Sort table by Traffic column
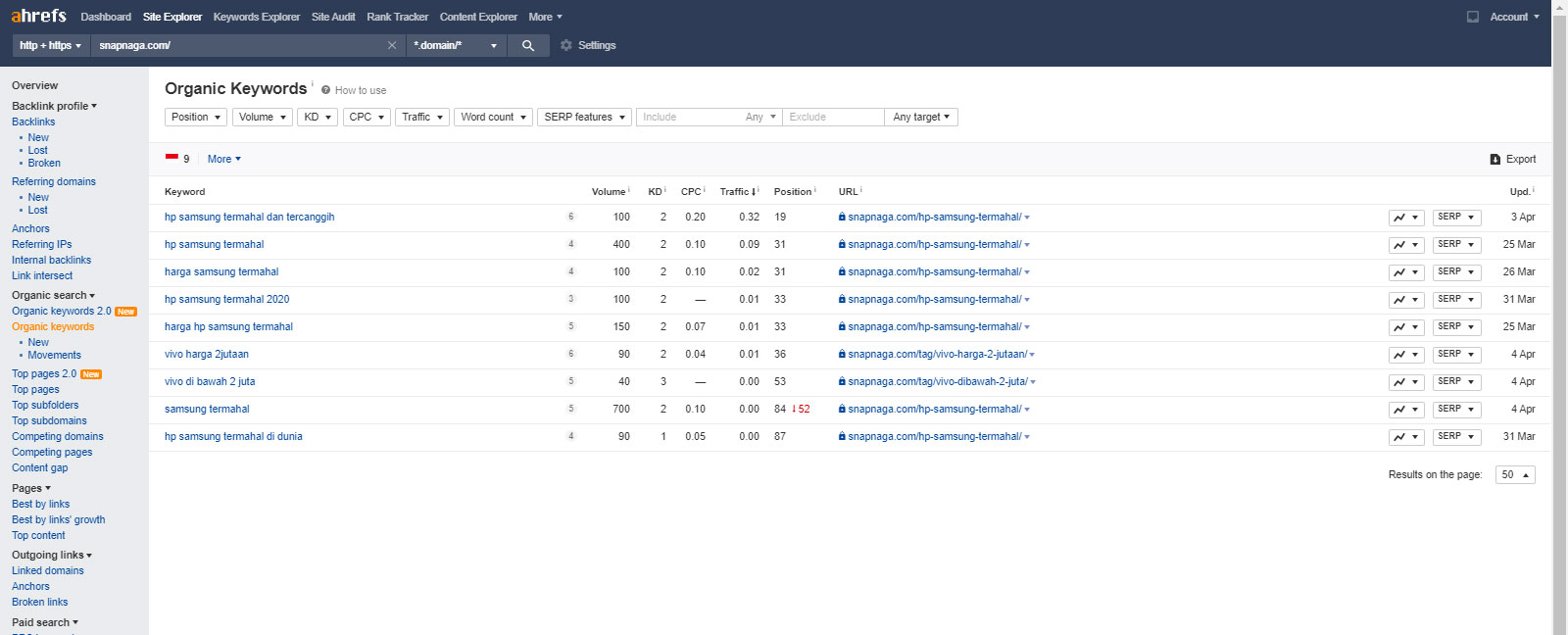This screenshot has width=1568, height=635. coord(738,191)
